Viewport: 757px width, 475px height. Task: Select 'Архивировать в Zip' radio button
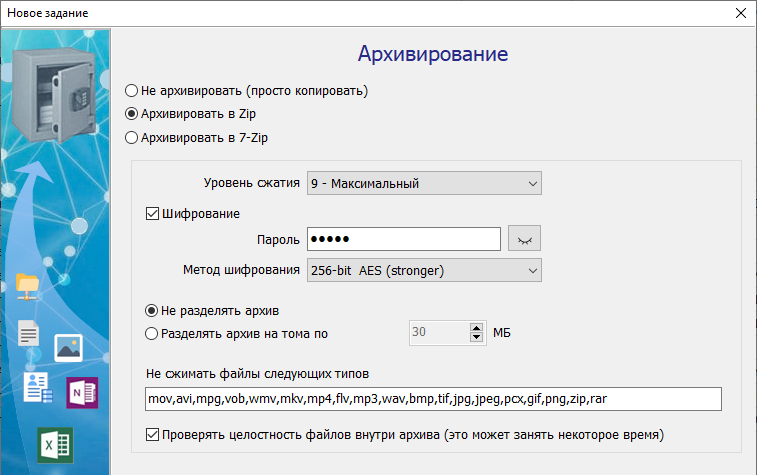(x=131, y=114)
